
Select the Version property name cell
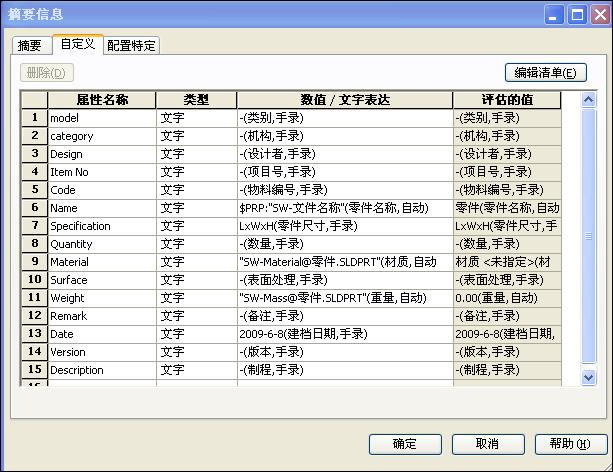tap(102, 352)
